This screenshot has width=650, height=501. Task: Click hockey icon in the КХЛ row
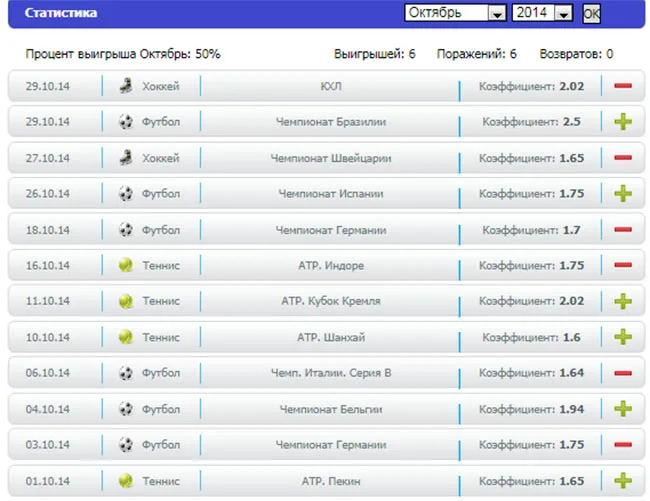(126, 86)
